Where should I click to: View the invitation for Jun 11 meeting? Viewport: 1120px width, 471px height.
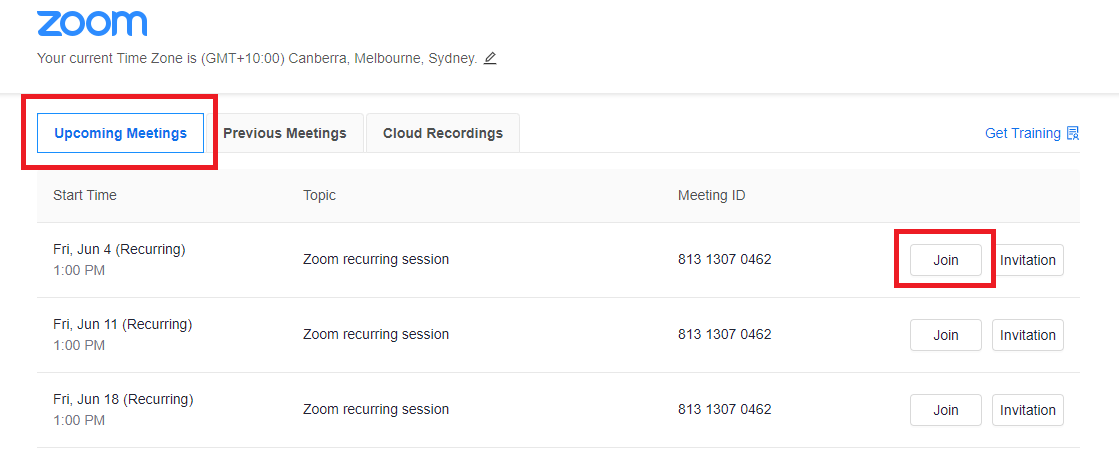tap(1028, 335)
